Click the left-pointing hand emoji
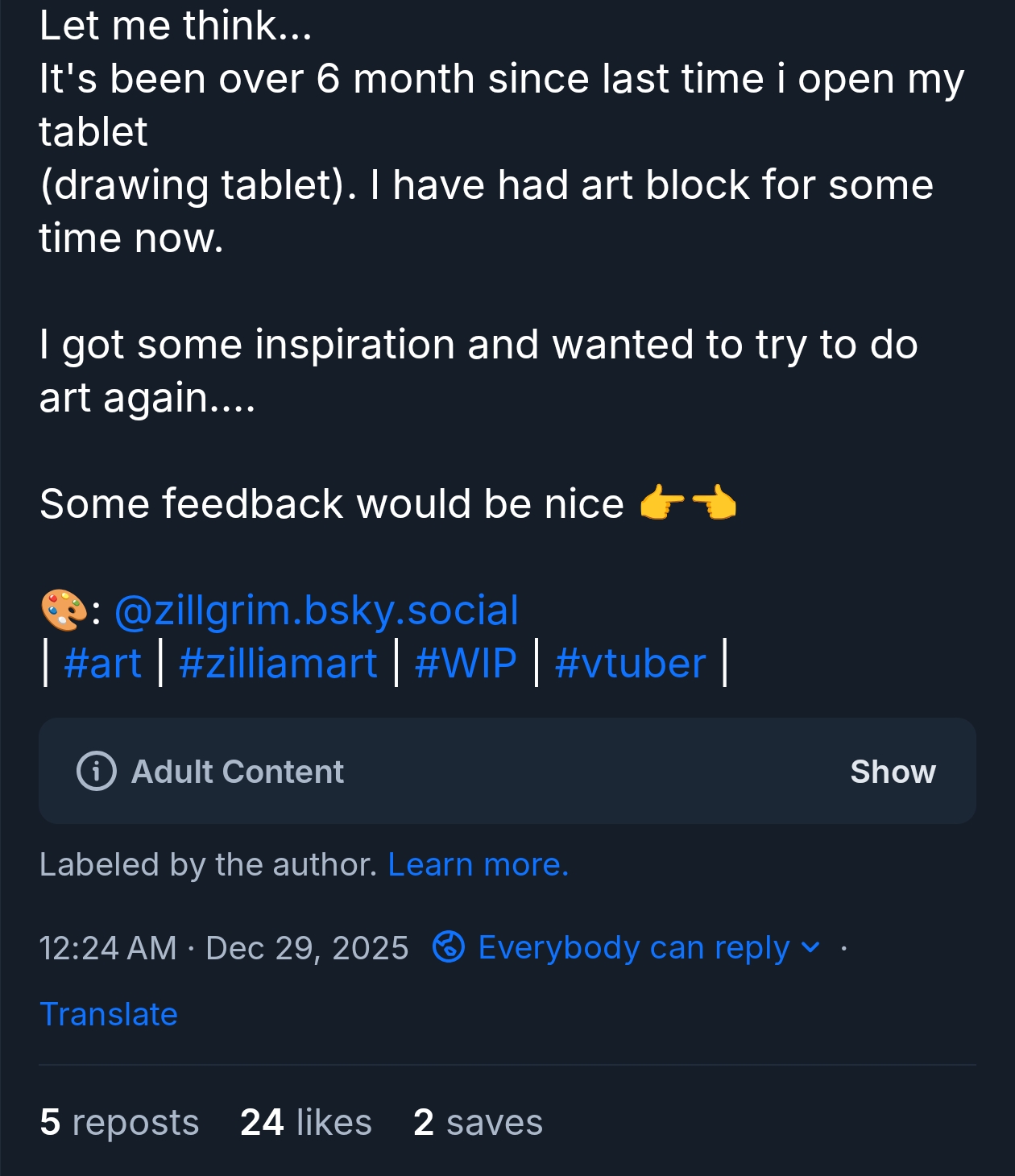This screenshot has width=1015, height=1176. coord(715,504)
